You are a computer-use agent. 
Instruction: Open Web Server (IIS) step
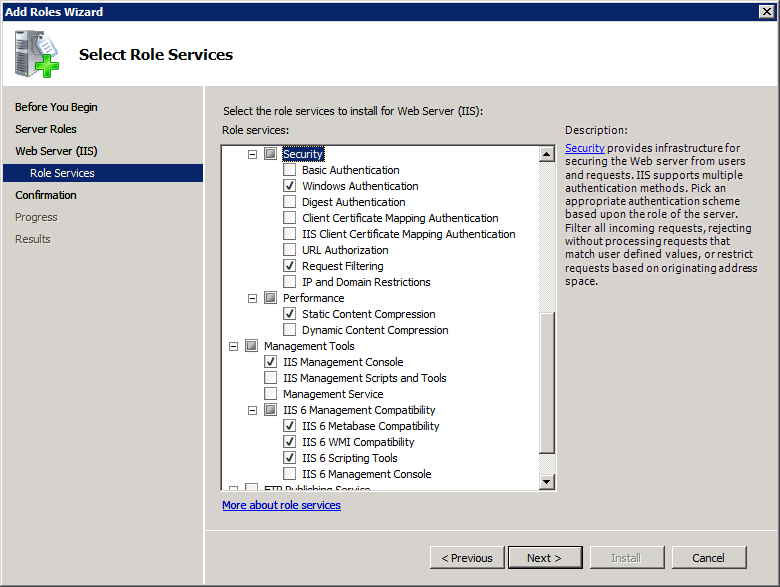click(x=56, y=151)
